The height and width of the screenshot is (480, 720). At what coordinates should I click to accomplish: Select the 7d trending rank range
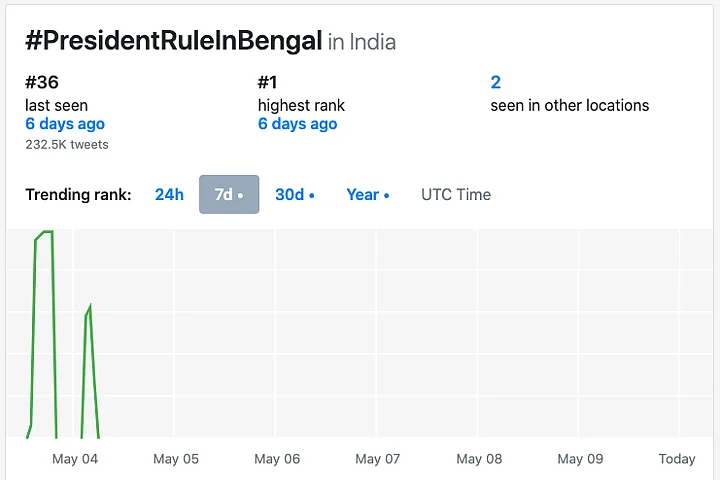(229, 195)
